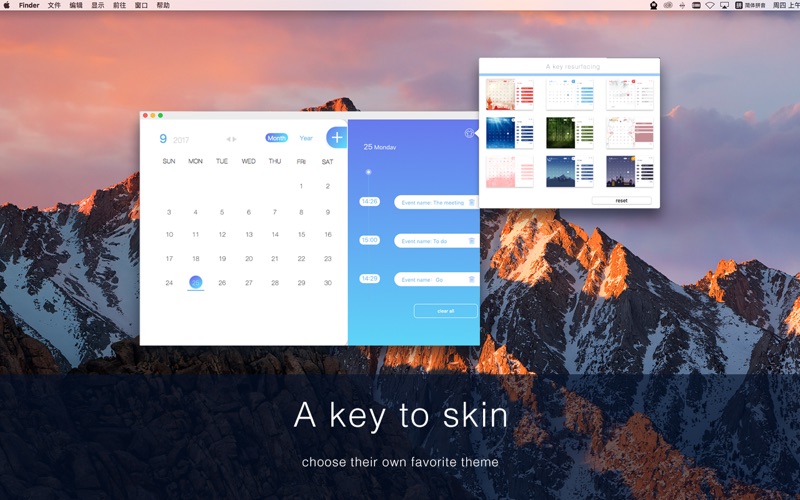800x500 pixels.
Task: Click the timeline top dot marker
Action: click(368, 172)
